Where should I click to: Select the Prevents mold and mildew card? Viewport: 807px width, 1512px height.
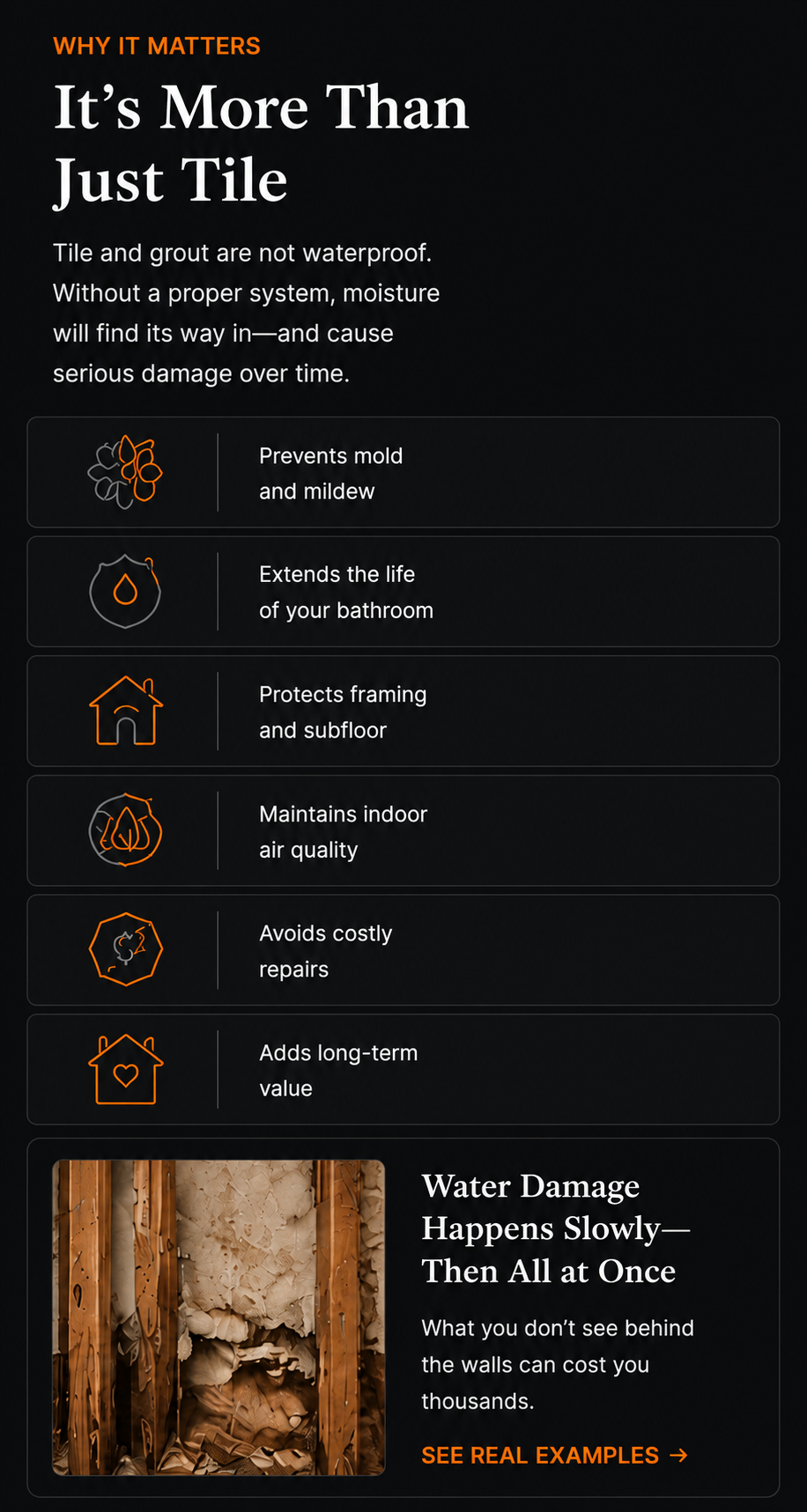coord(403,472)
